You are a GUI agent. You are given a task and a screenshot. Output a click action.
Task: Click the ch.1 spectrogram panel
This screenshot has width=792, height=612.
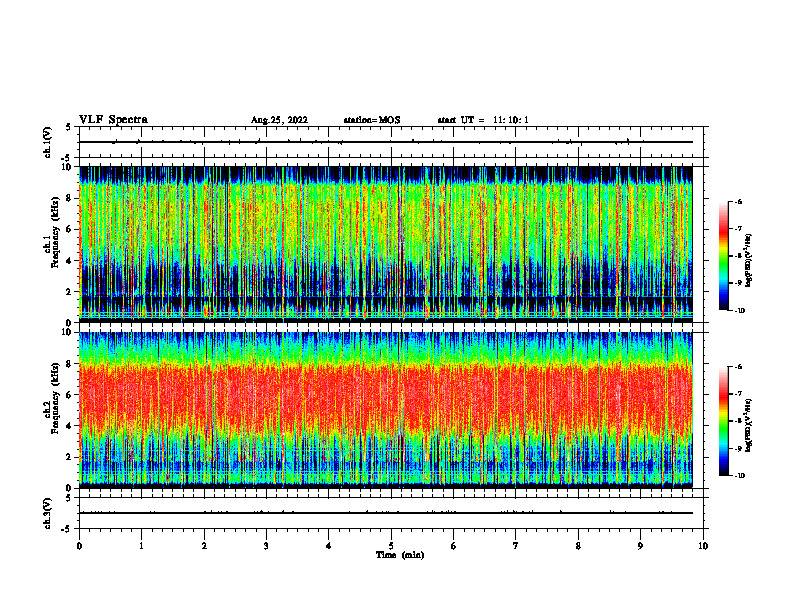pos(386,244)
